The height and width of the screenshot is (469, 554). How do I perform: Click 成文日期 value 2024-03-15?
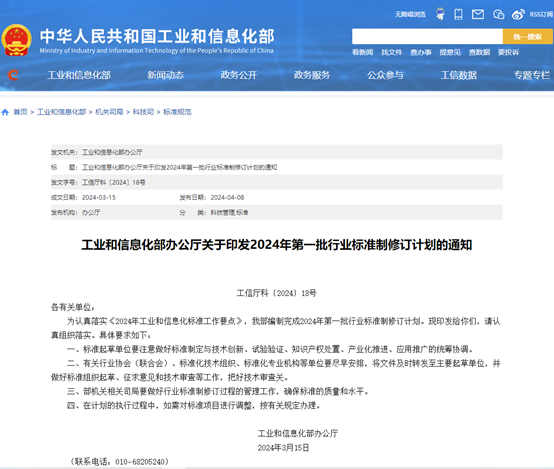click(99, 198)
